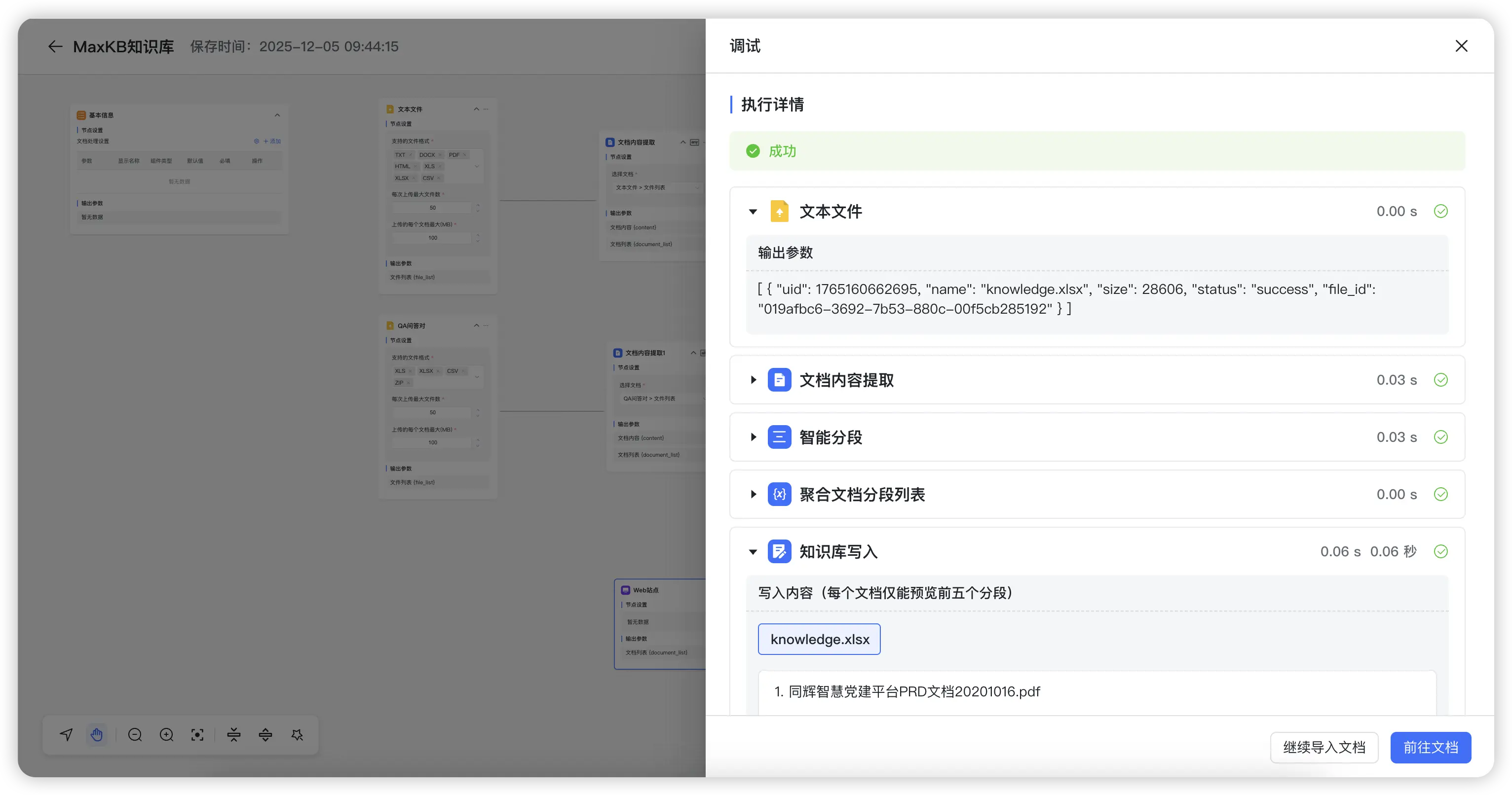This screenshot has width=1512, height=795.
Task: Expand the 智能分段 execution step
Action: [x=753, y=437]
